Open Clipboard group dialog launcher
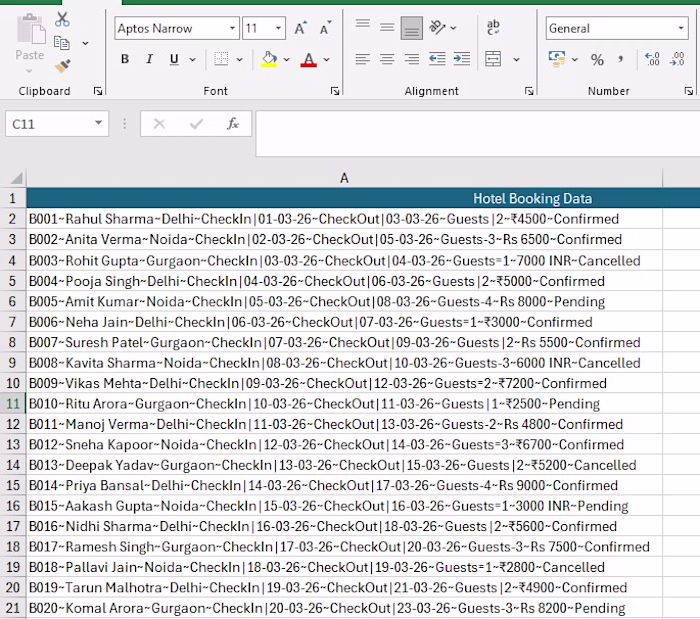Image resolution: width=700 pixels, height=619 pixels. (x=98, y=91)
